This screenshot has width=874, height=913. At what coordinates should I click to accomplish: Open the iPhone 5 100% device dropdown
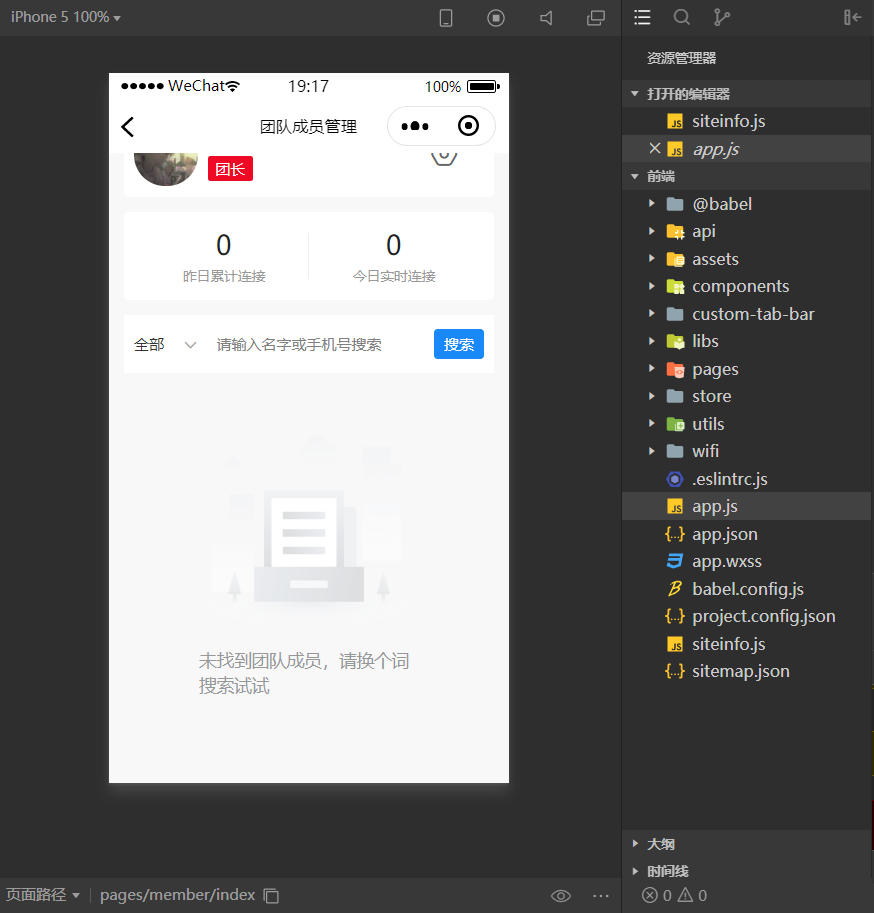coord(66,17)
